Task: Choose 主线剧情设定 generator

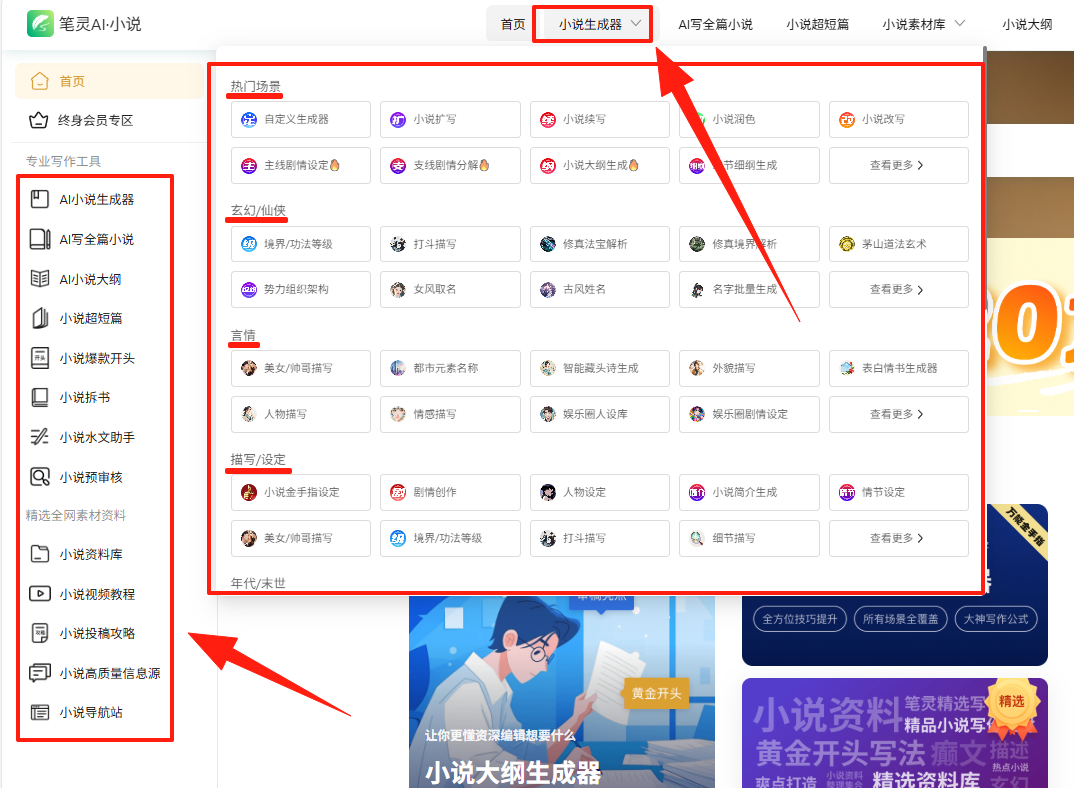Action: click(x=301, y=165)
